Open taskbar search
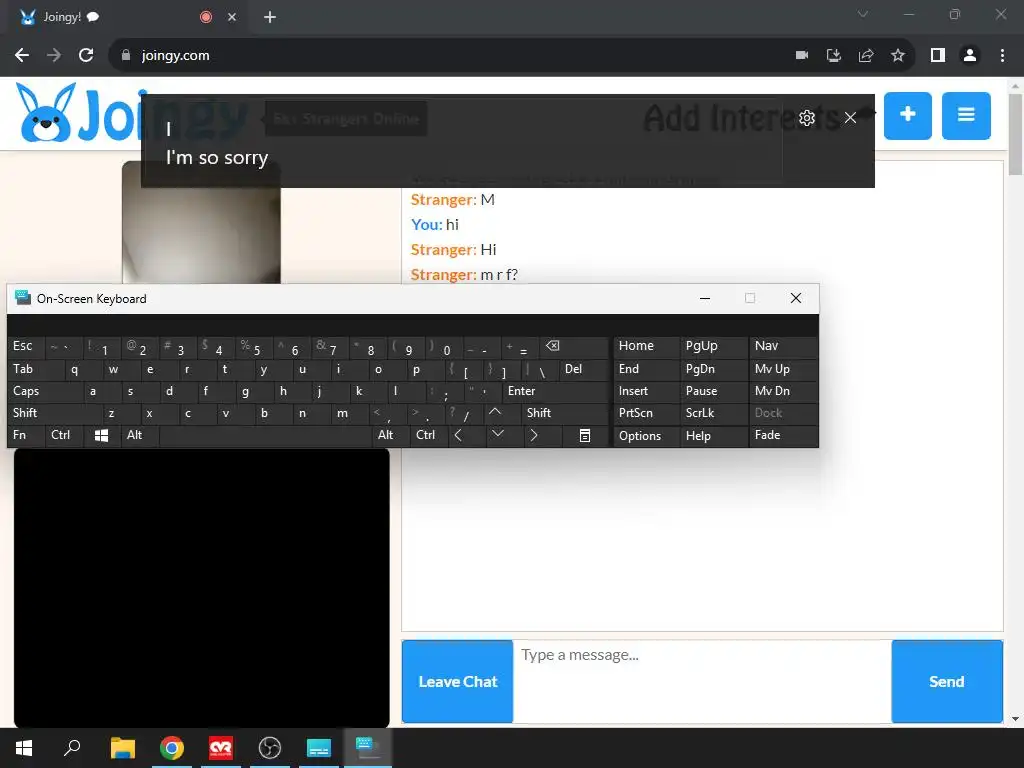 (72, 748)
